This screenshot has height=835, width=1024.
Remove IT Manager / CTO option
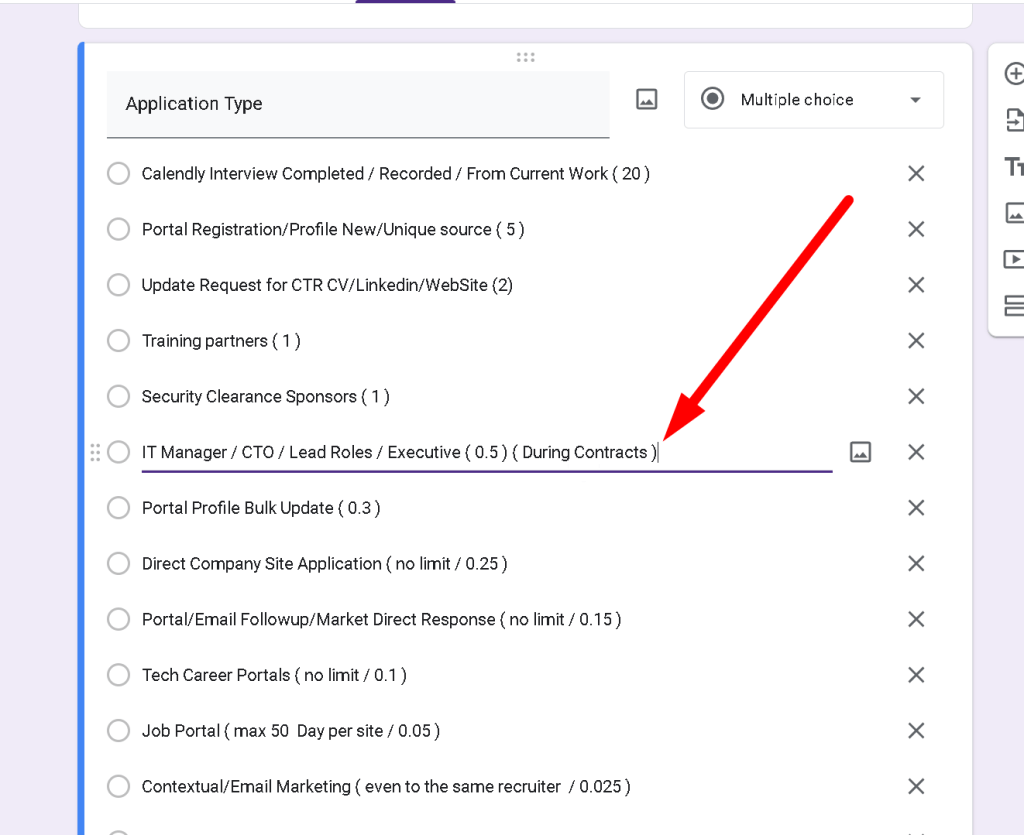point(916,452)
